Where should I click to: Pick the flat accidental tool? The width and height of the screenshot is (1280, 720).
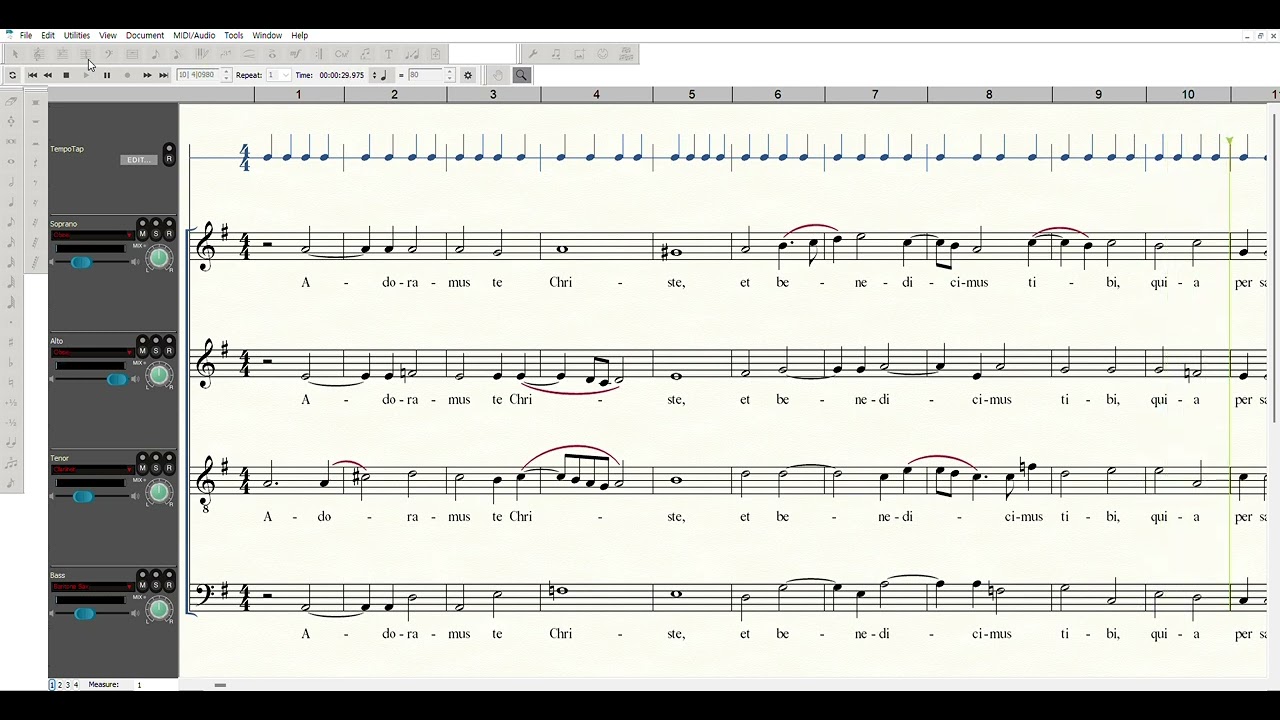tap(11, 362)
